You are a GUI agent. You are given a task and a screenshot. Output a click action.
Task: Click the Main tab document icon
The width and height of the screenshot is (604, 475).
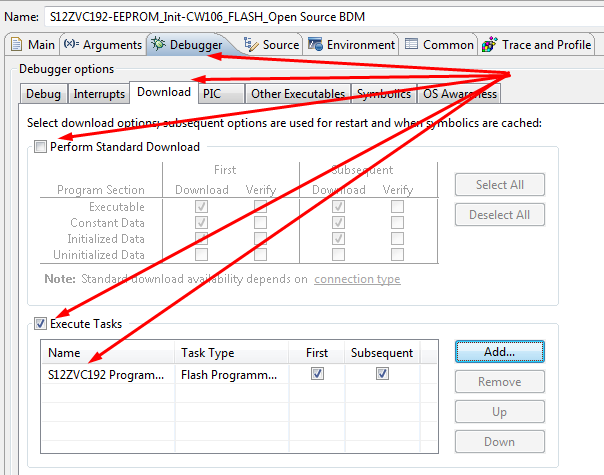[17, 44]
